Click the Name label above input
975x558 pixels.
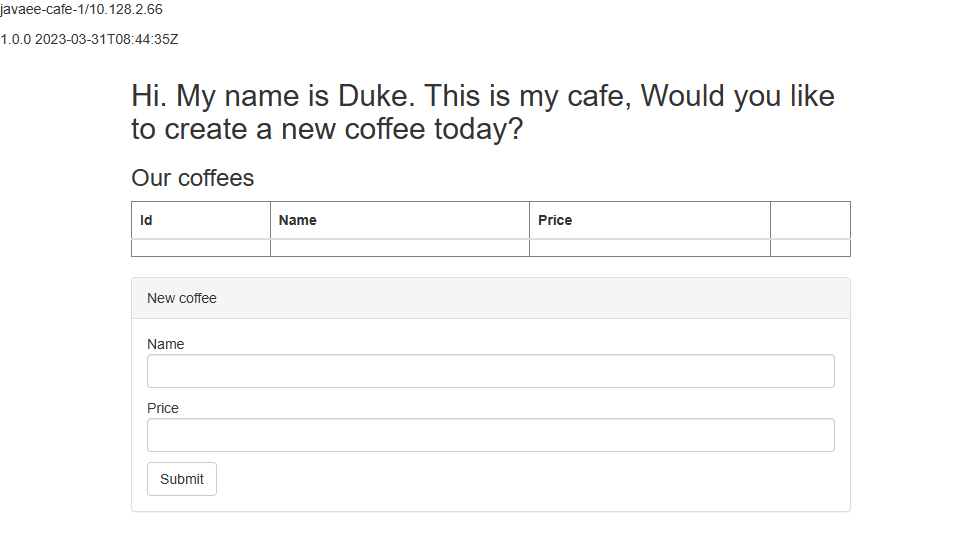coord(166,344)
